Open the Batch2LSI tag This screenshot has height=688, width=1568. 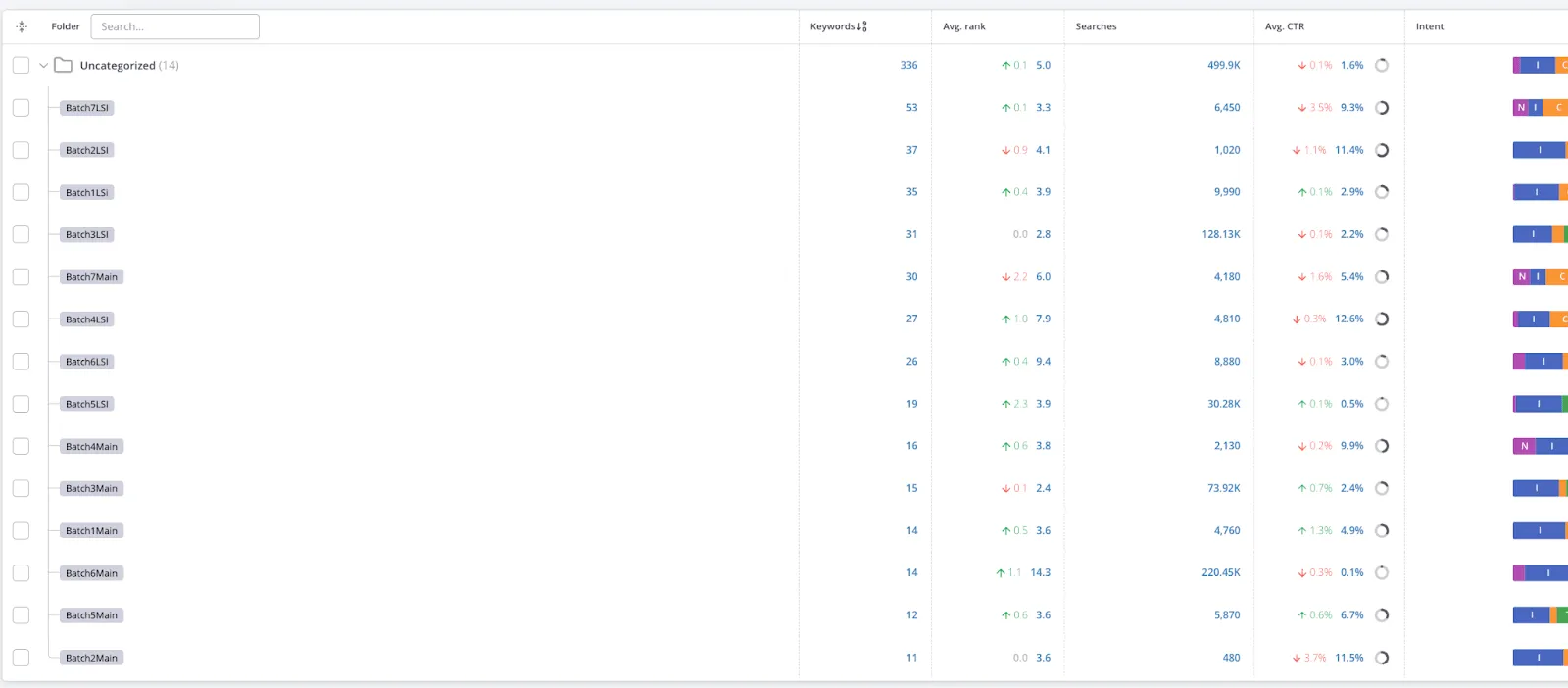point(87,150)
